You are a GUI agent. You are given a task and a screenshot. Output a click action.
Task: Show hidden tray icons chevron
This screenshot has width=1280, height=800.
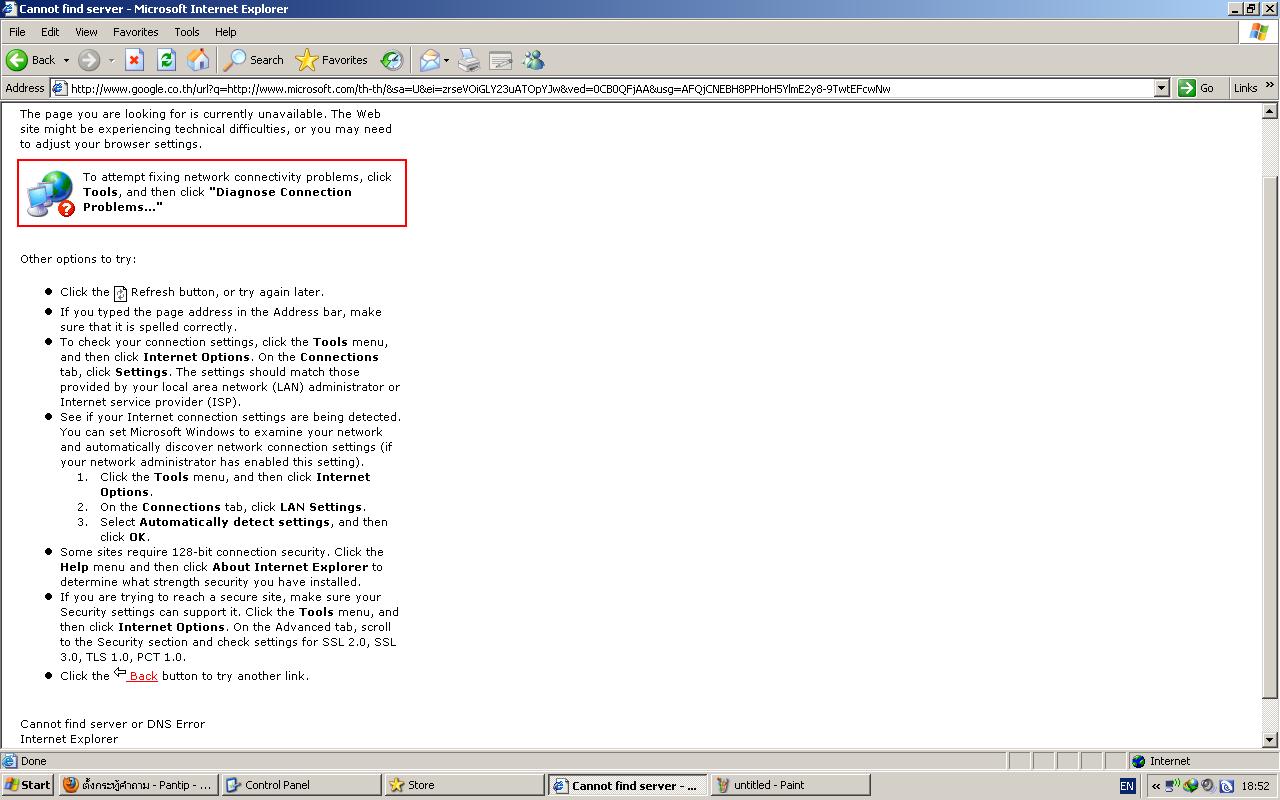(1156, 786)
